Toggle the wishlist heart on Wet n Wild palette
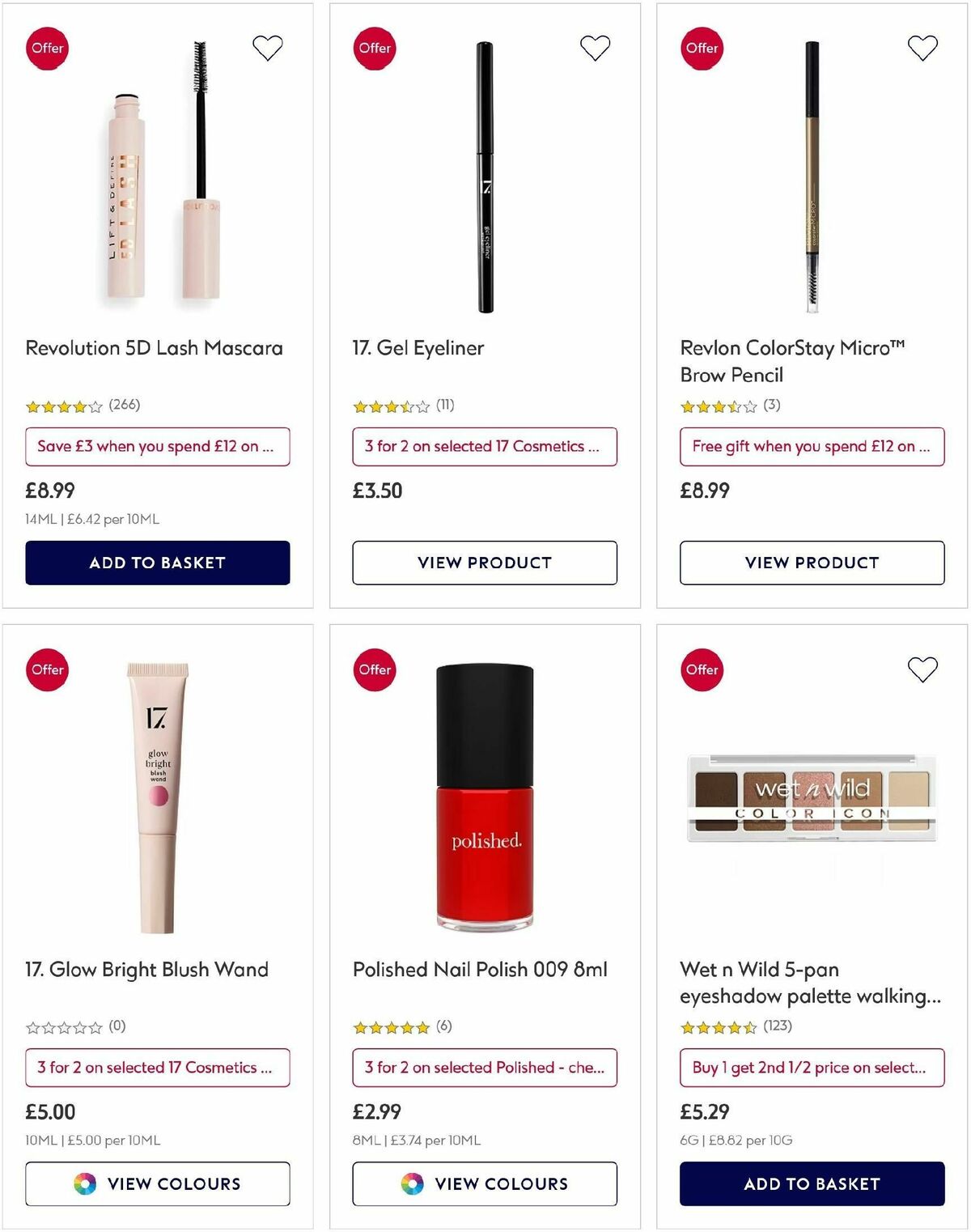 point(922,669)
